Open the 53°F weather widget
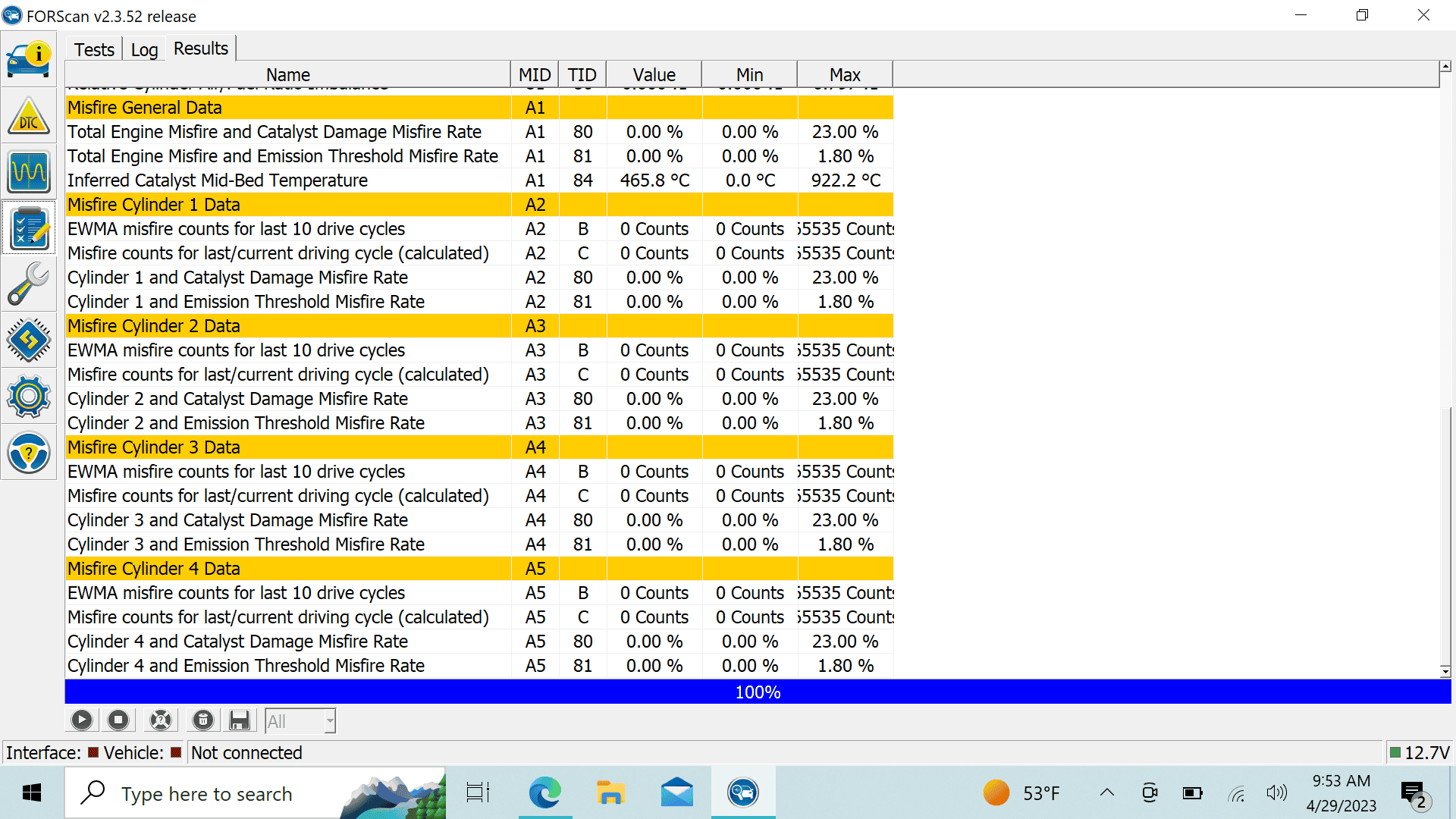The height and width of the screenshot is (819, 1456). point(1021,793)
